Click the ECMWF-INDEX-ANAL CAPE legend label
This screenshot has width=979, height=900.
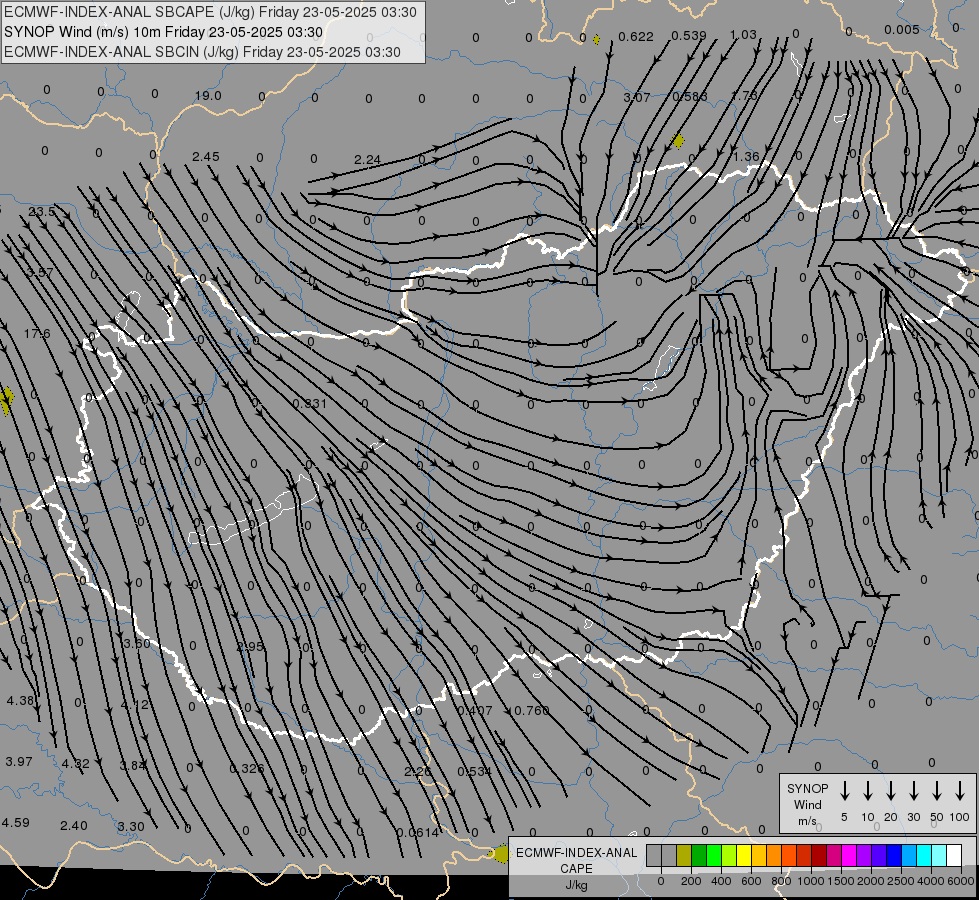pos(576,860)
